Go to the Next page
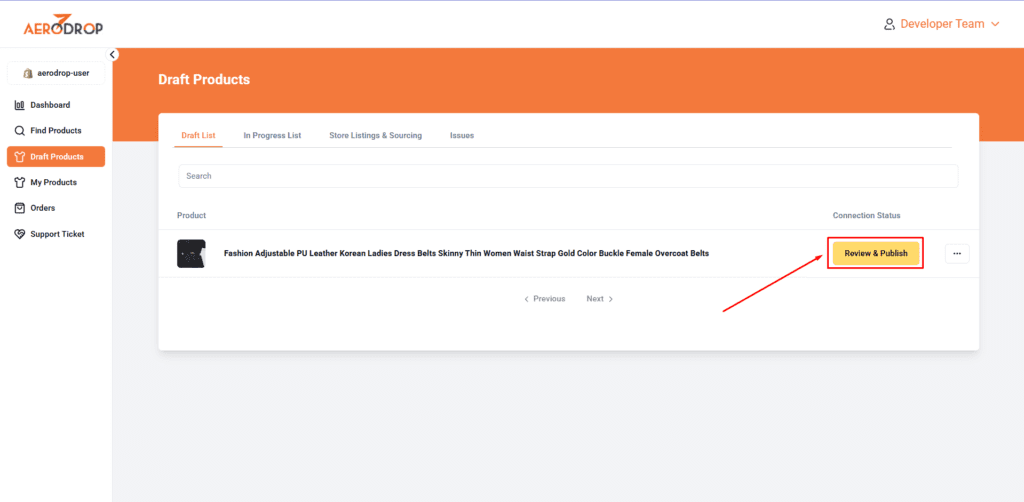The height and width of the screenshot is (502, 1024). [x=599, y=299]
